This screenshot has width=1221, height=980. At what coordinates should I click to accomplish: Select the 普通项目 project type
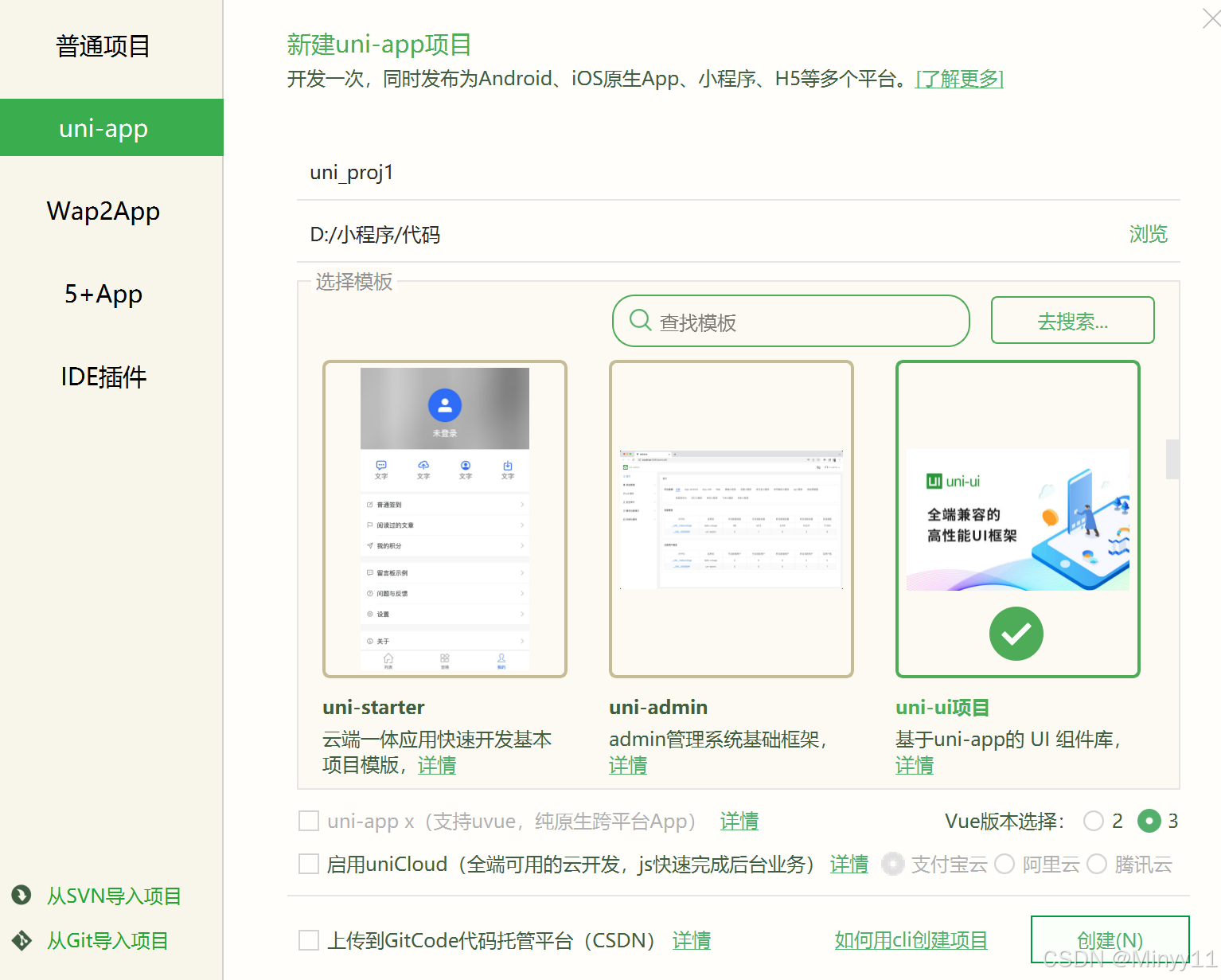coord(103,46)
